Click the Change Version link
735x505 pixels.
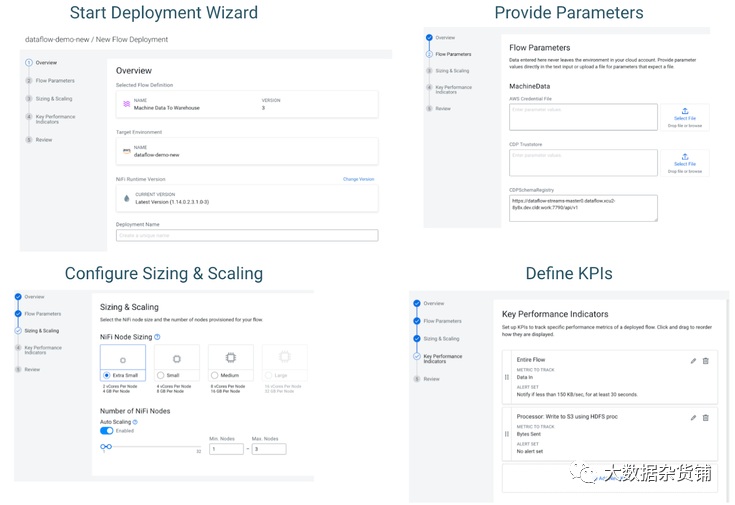pyautogui.click(x=359, y=179)
